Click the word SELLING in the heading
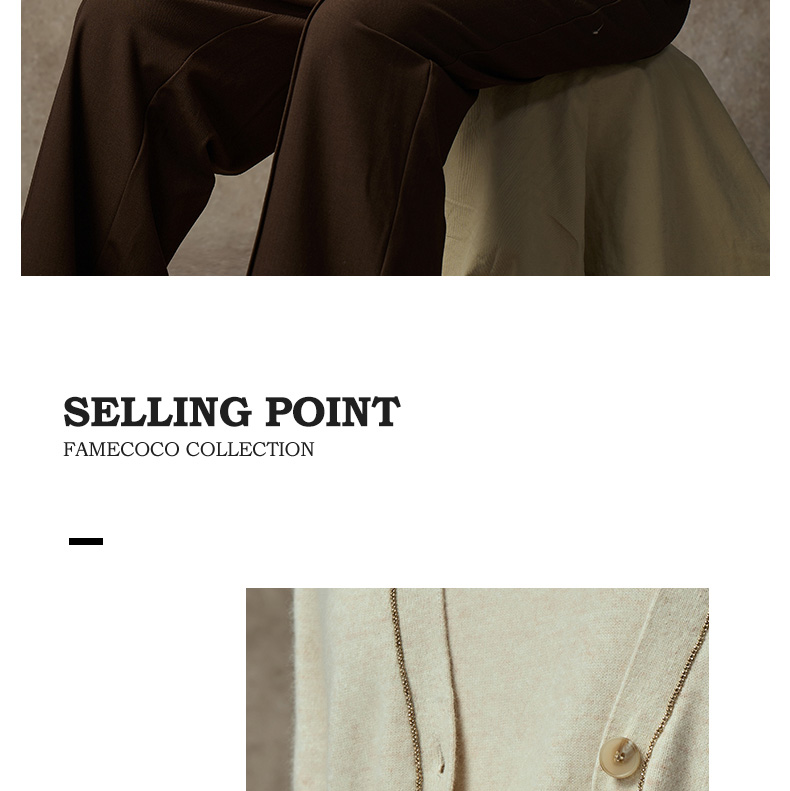The width and height of the screenshot is (790, 791). pos(157,412)
